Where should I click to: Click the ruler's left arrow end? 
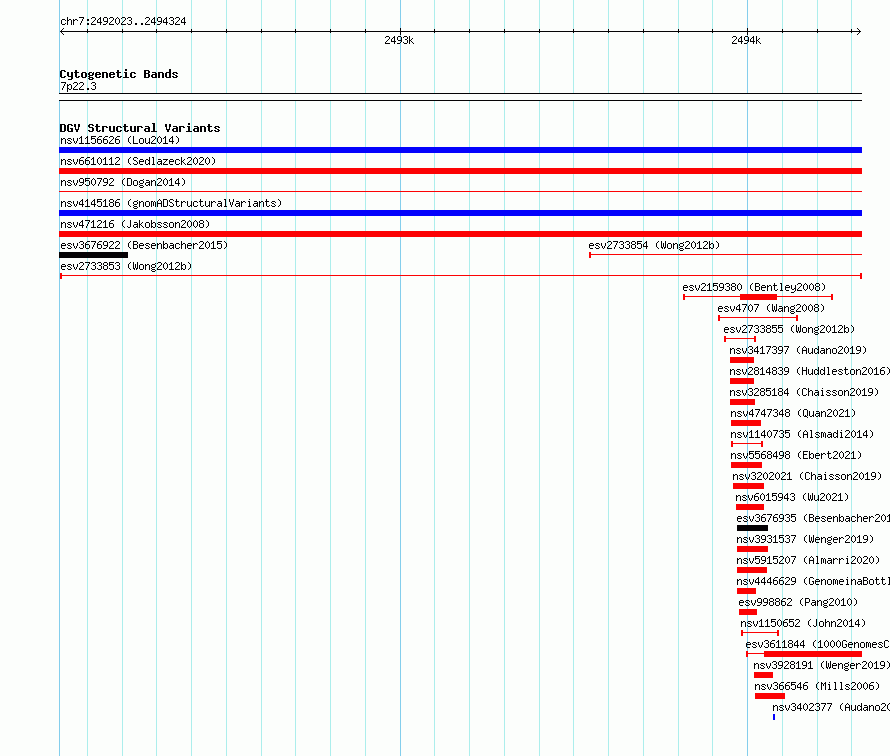[x=62, y=32]
